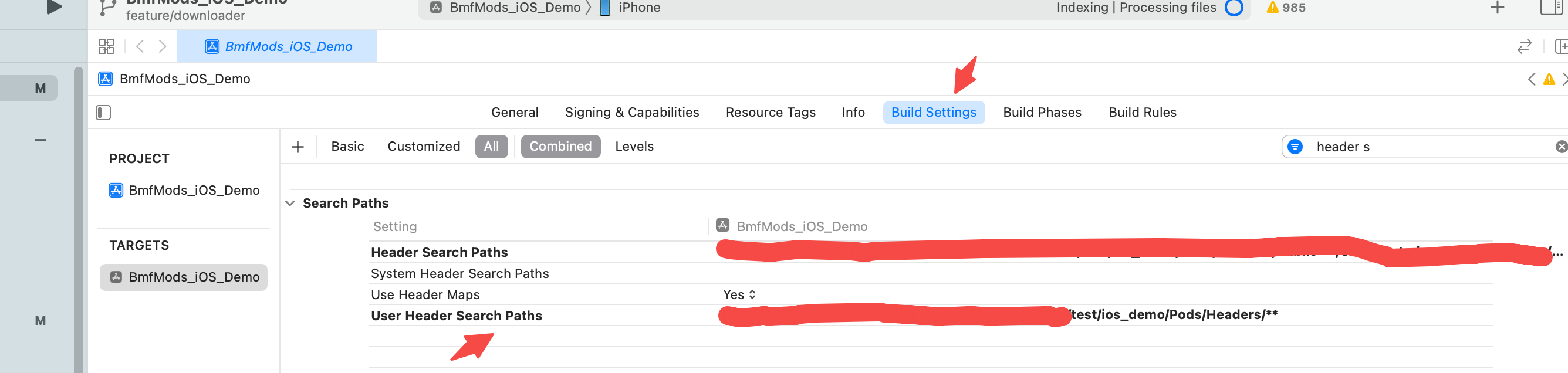The height and width of the screenshot is (373, 1568).
Task: Open the Use Header Maps Yes dropdown
Action: pos(739,294)
